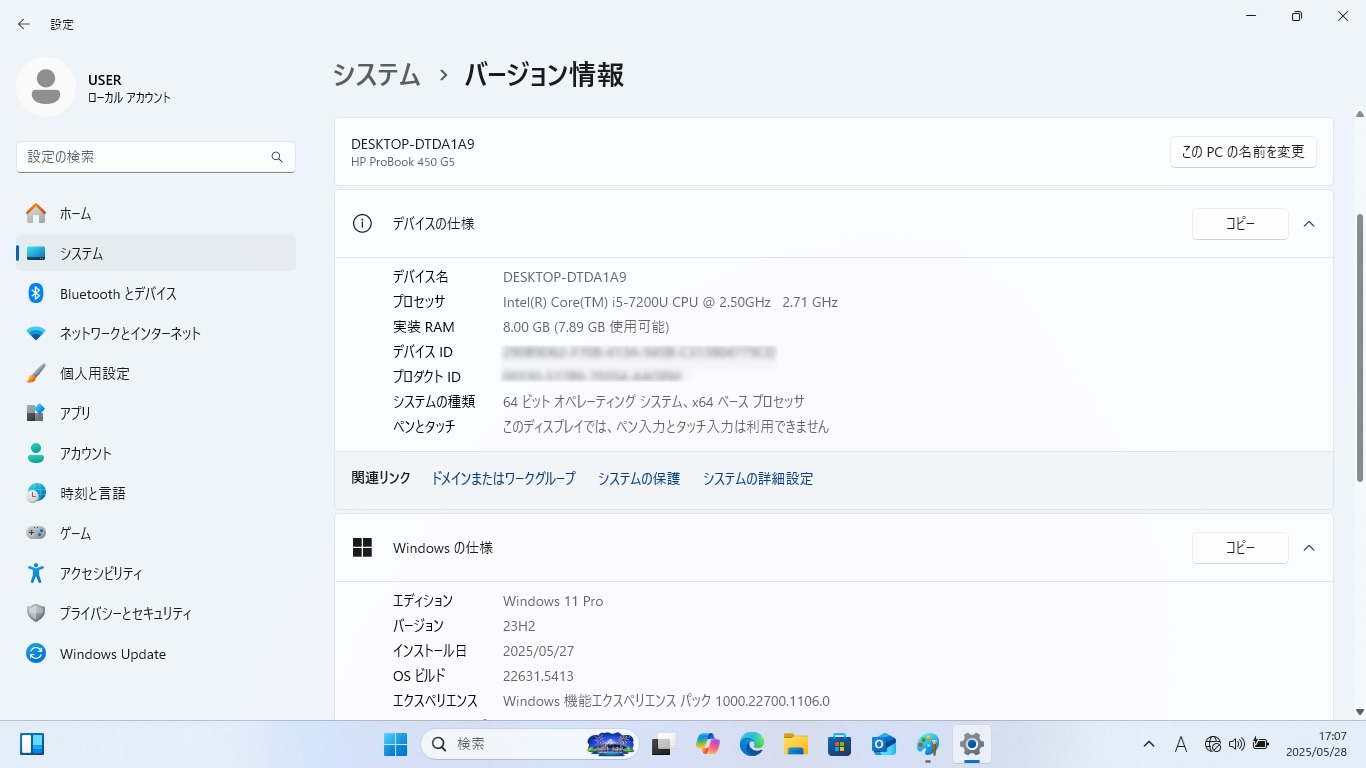Open File Explorer from the taskbar
The height and width of the screenshot is (768, 1366).
click(796, 744)
